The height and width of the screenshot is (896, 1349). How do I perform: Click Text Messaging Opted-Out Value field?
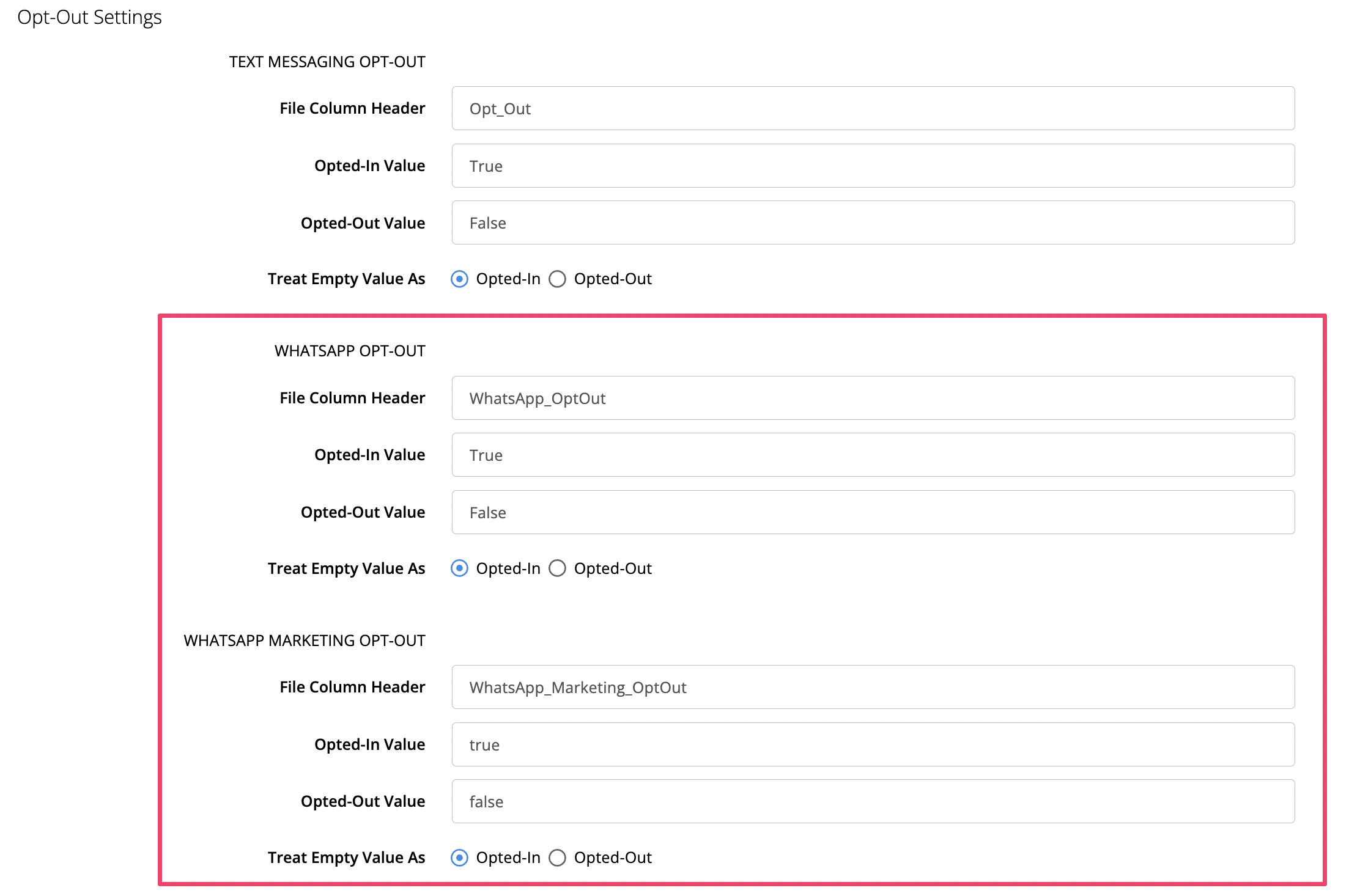point(873,223)
